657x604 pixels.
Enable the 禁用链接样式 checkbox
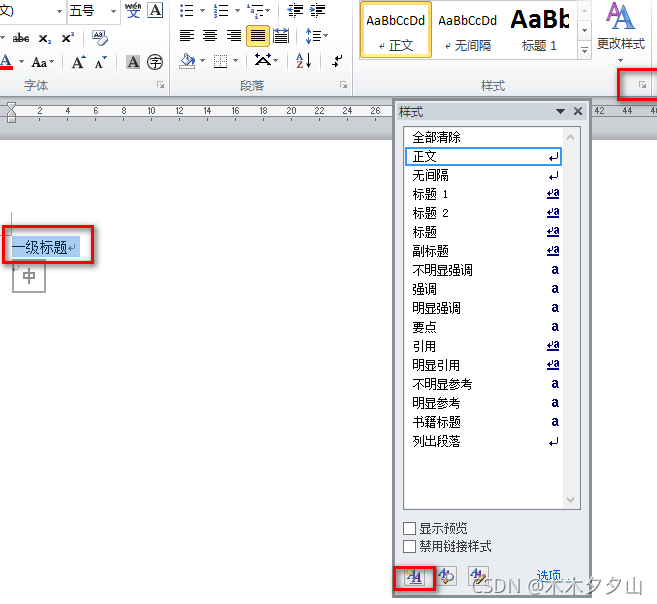tap(409, 546)
